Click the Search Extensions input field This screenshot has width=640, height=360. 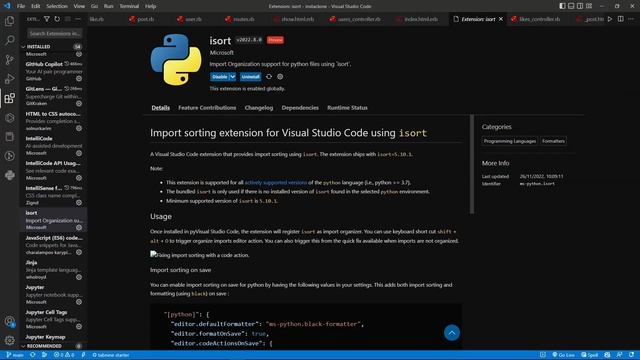(55, 33)
